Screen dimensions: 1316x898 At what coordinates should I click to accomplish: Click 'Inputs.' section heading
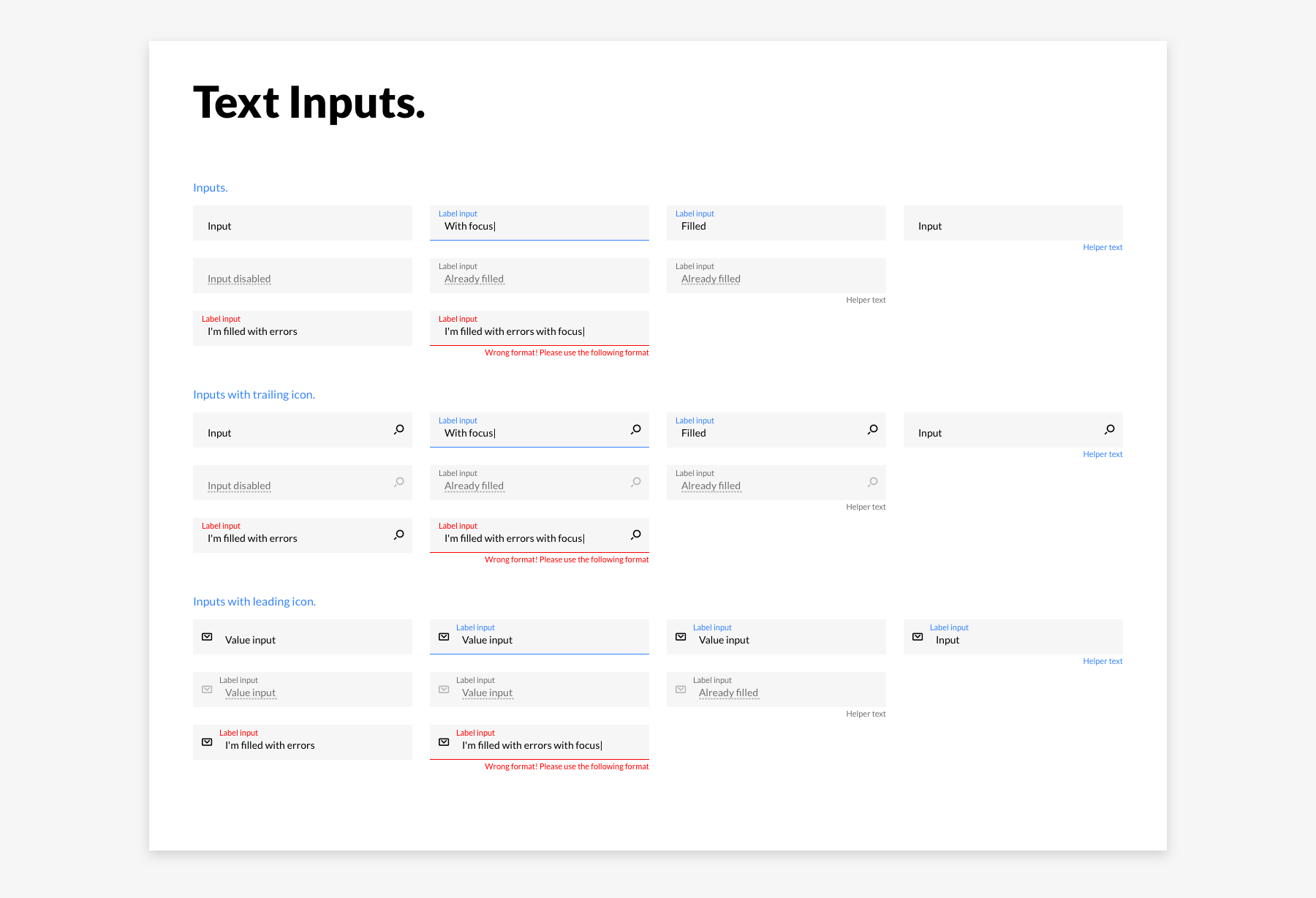[211, 188]
